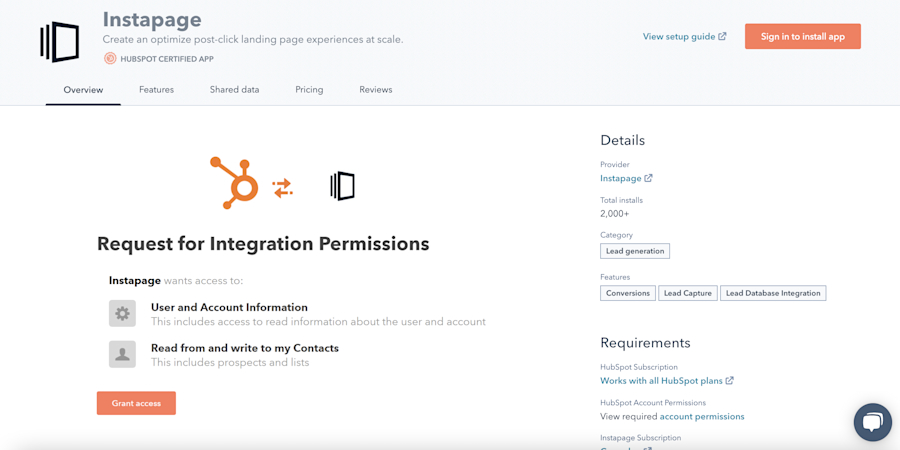Click the gear icon for User and Account Information
Viewport: 900px width, 450px height.
[122, 313]
